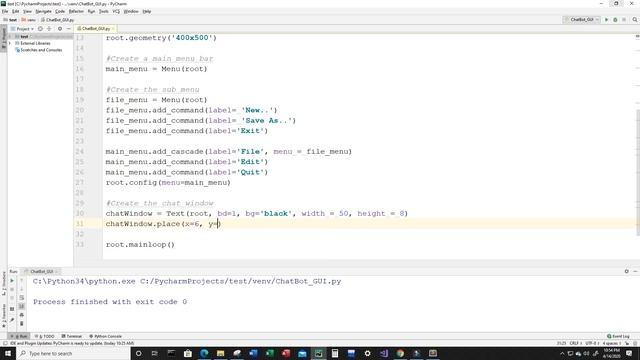
Task: Open Task View on taskbar
Action: click(155, 353)
